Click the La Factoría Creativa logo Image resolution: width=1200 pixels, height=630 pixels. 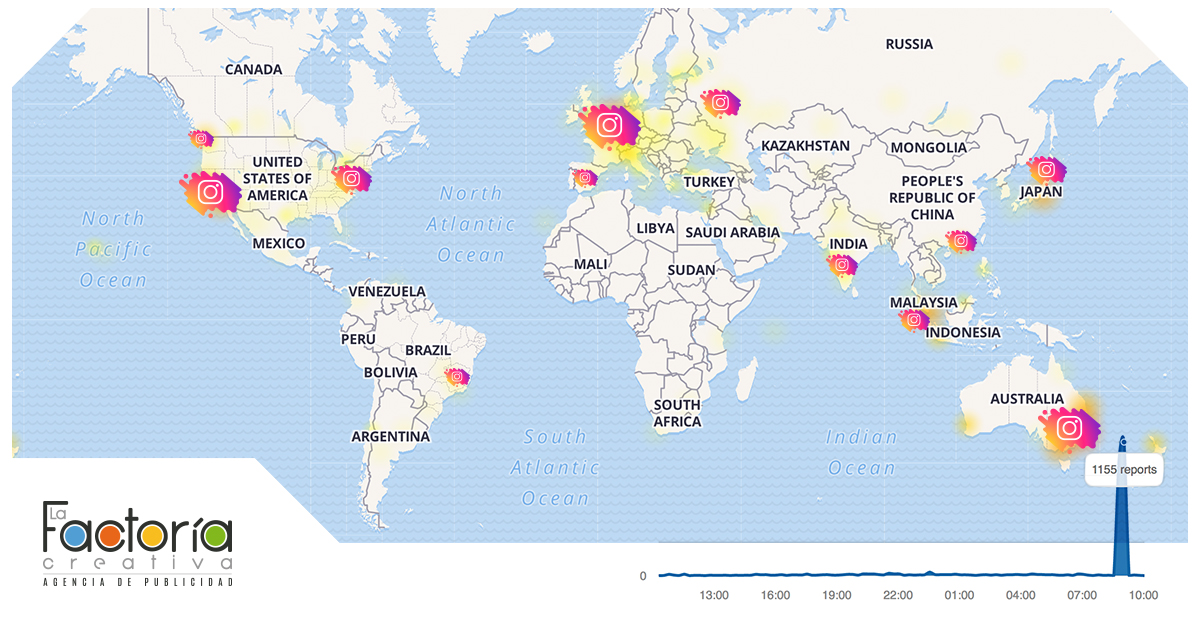[137, 544]
